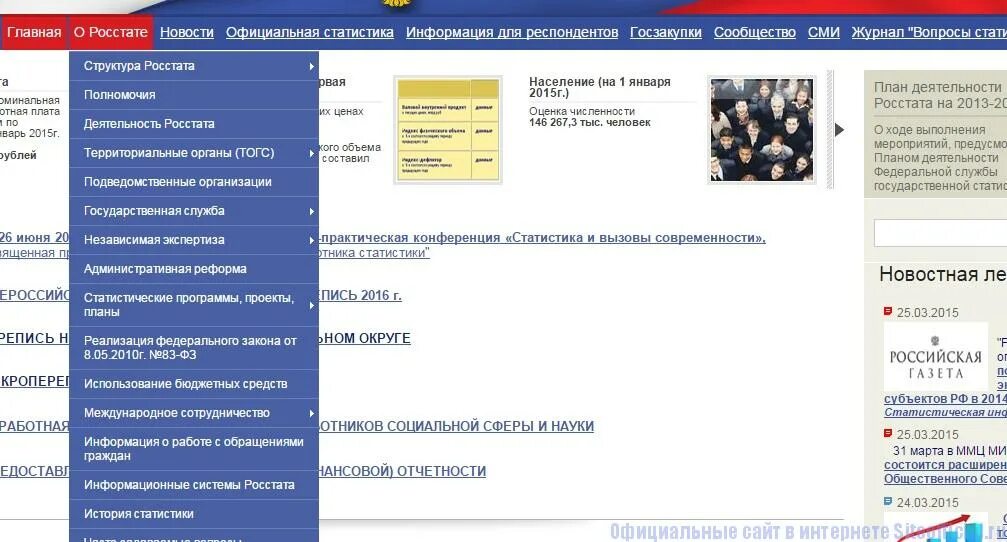
Task: Choose Административная реформа menu entry
Action: [194, 269]
